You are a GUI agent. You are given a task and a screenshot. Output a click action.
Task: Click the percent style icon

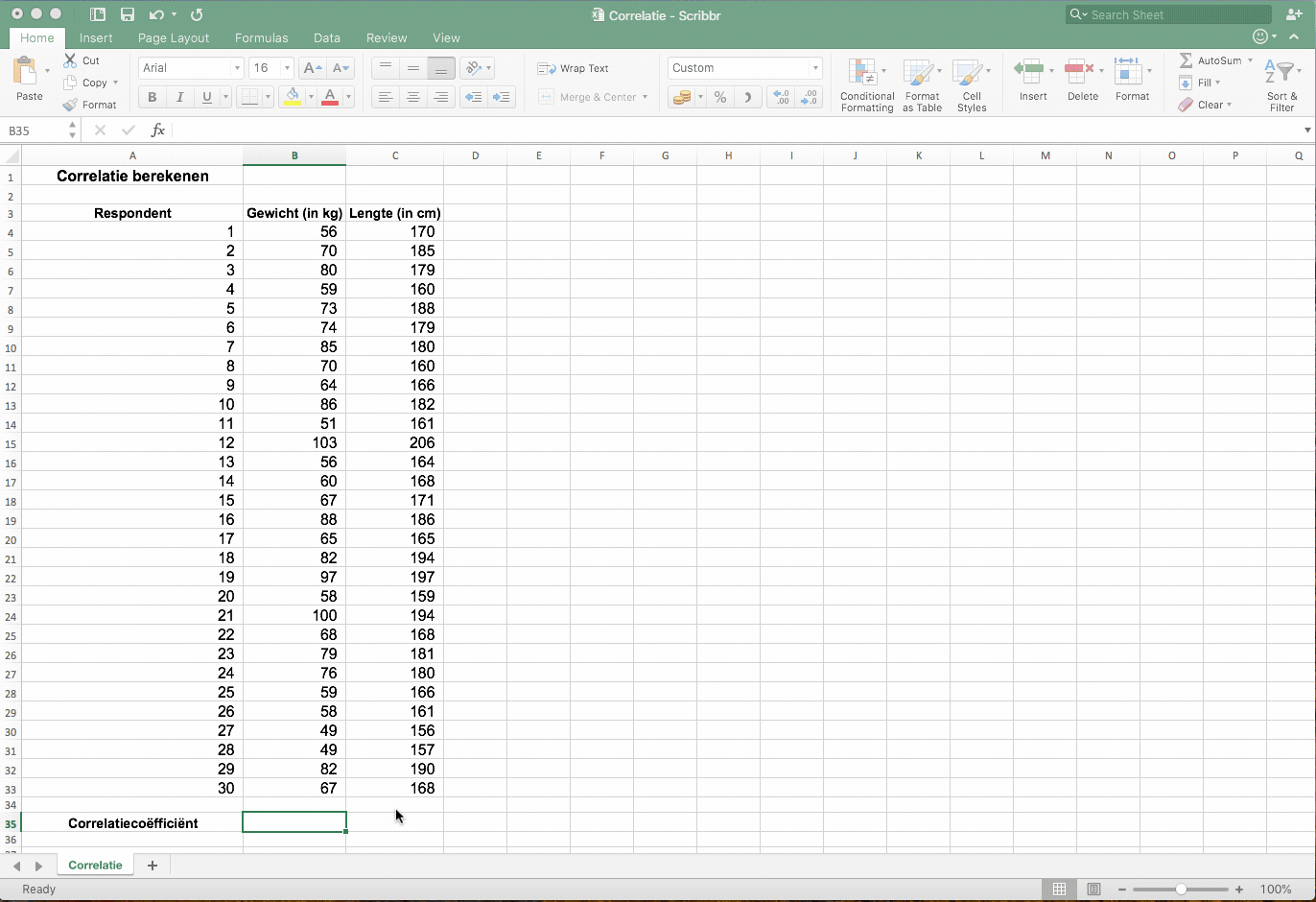[x=720, y=97]
